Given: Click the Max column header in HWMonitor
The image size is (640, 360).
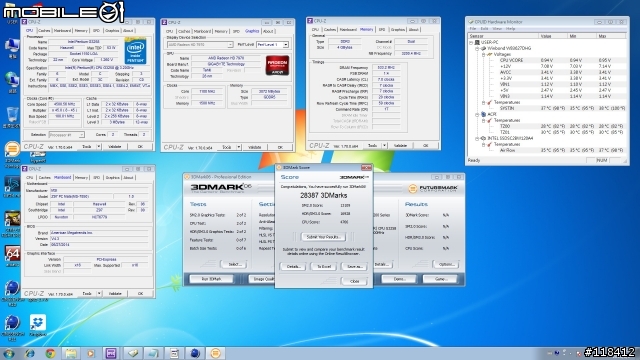Looking at the screenshot, I should pyautogui.click(x=611, y=36).
